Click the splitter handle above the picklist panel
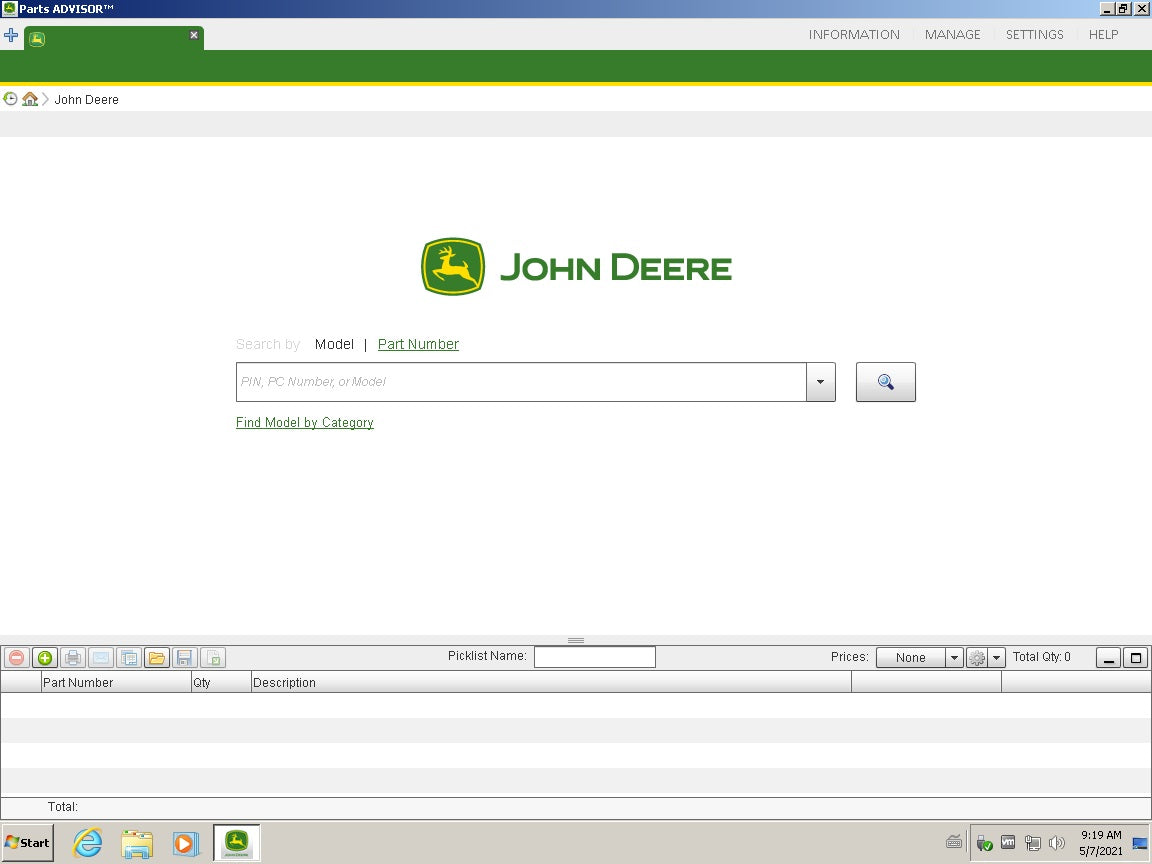 pos(576,640)
